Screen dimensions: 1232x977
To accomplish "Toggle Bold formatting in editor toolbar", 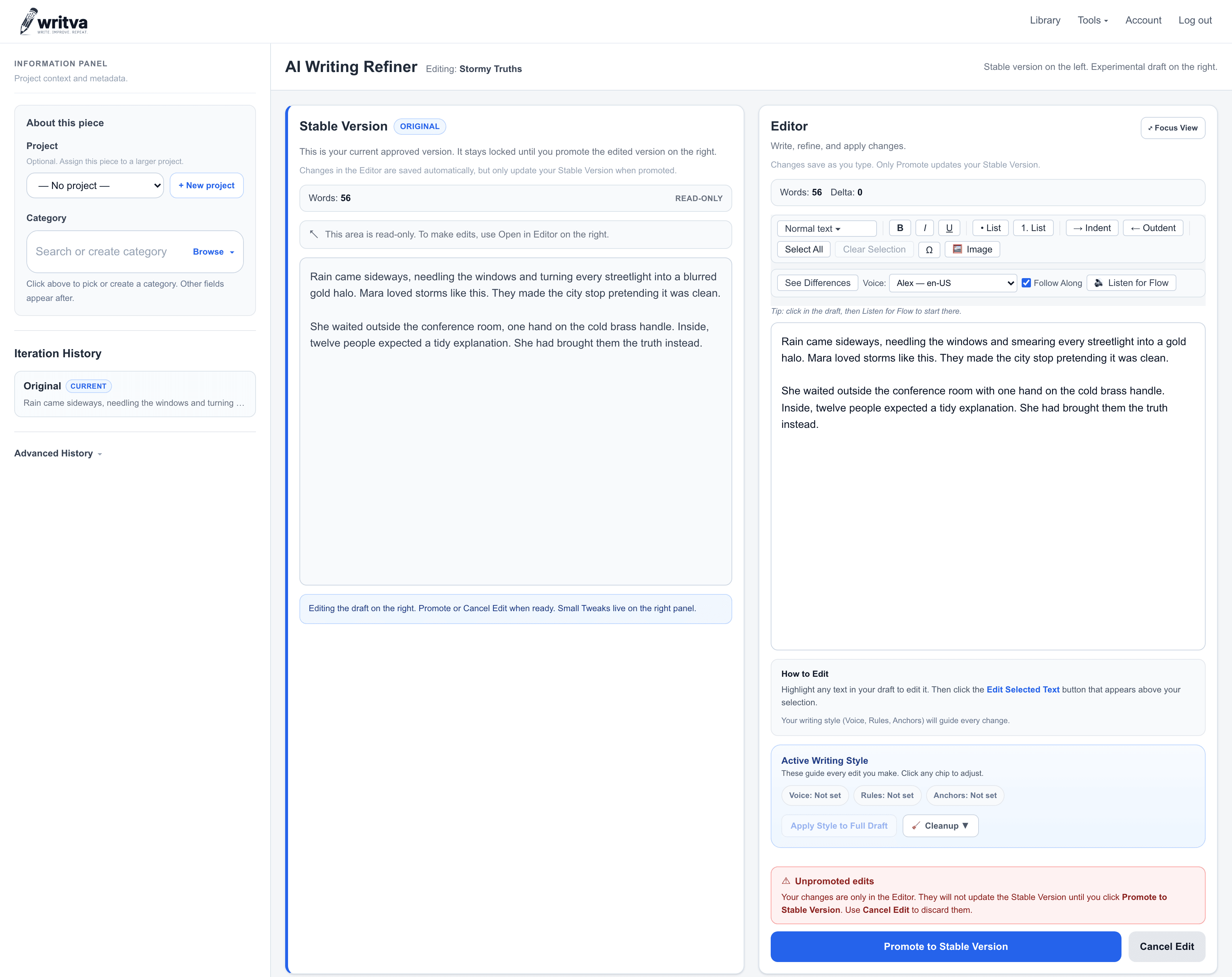I will pos(899,228).
